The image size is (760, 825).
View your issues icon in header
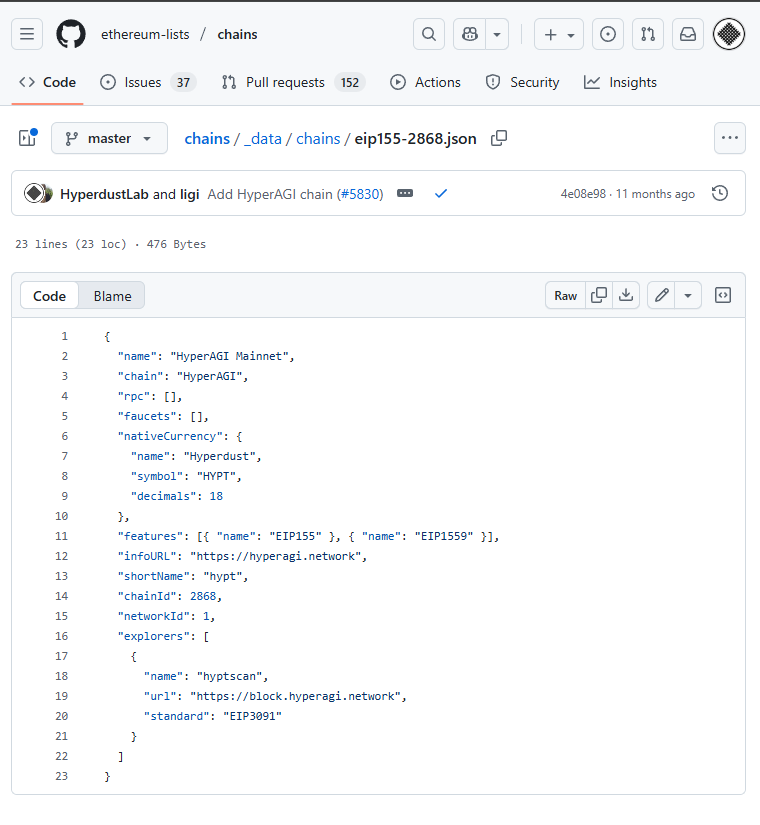608,34
